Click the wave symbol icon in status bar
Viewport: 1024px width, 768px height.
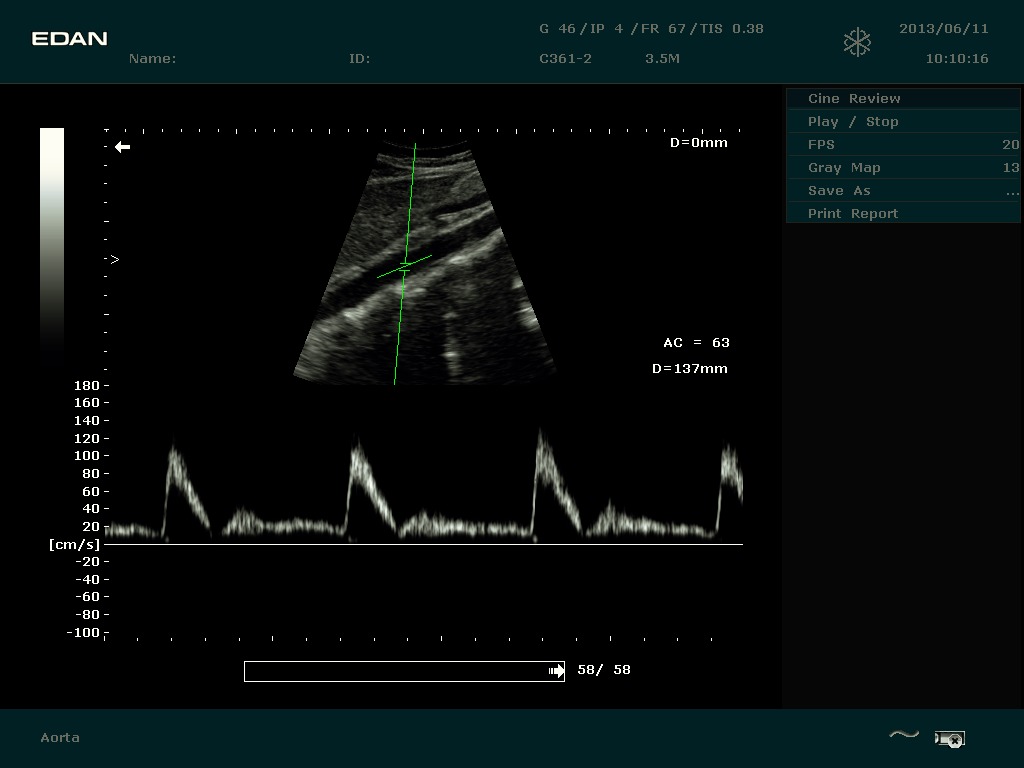coord(903,736)
